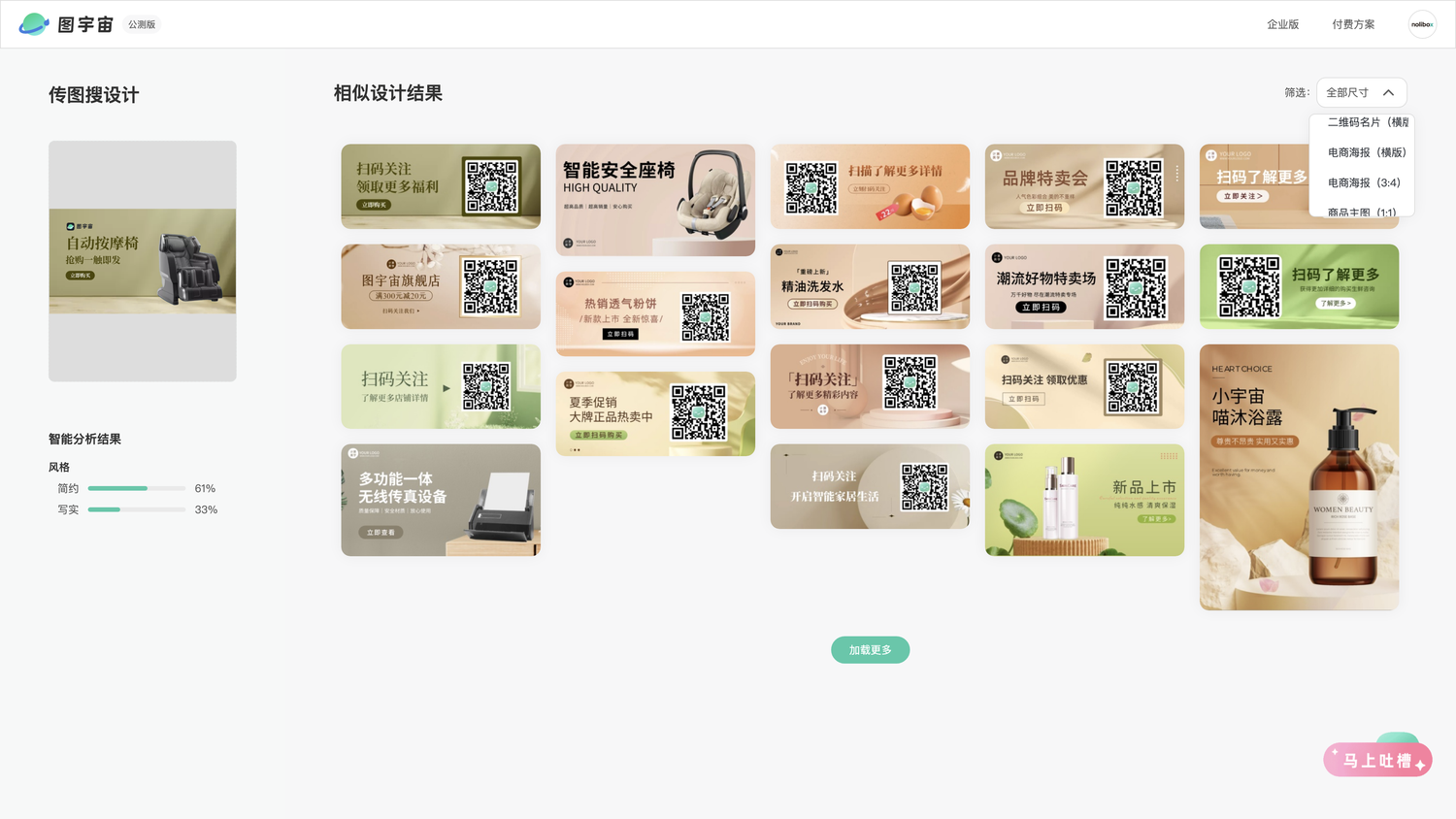This screenshot has width=1456, height=819.
Task: Open the 潮流好物特卖场 design card
Action: [1084, 286]
